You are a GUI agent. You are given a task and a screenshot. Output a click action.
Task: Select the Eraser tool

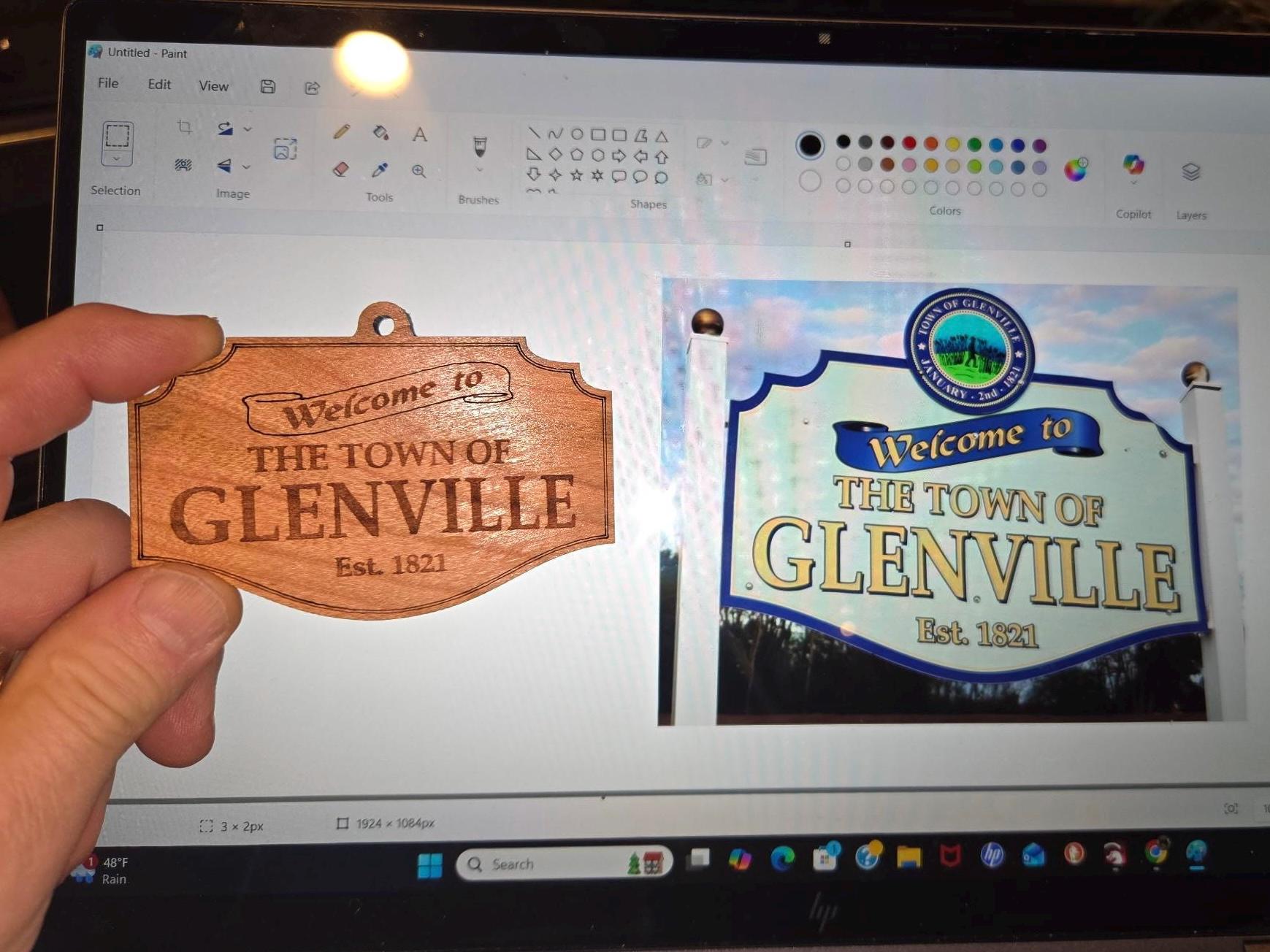340,169
